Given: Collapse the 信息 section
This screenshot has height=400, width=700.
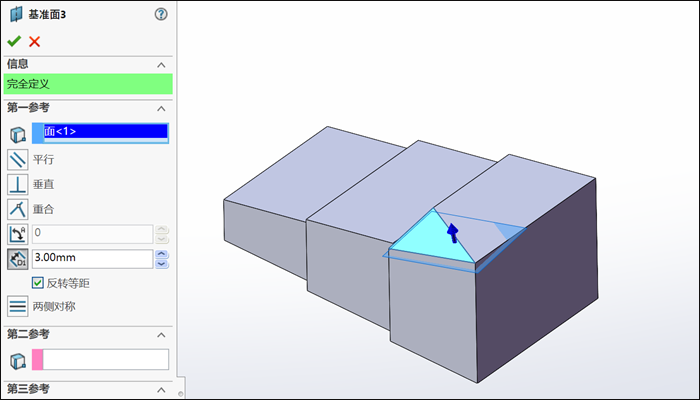Looking at the screenshot, I should point(161,65).
